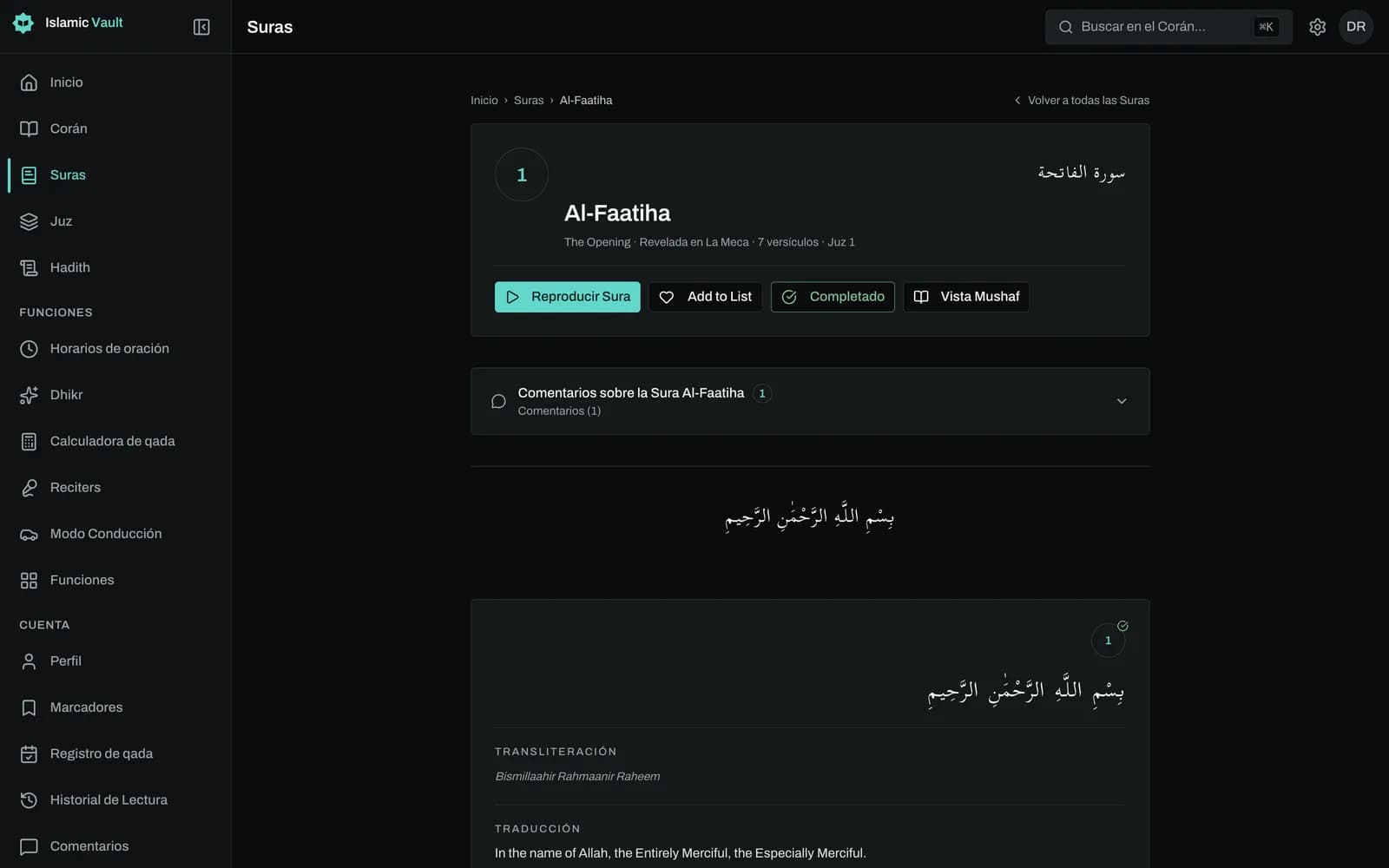Open Perfil in the account menu

click(115, 661)
